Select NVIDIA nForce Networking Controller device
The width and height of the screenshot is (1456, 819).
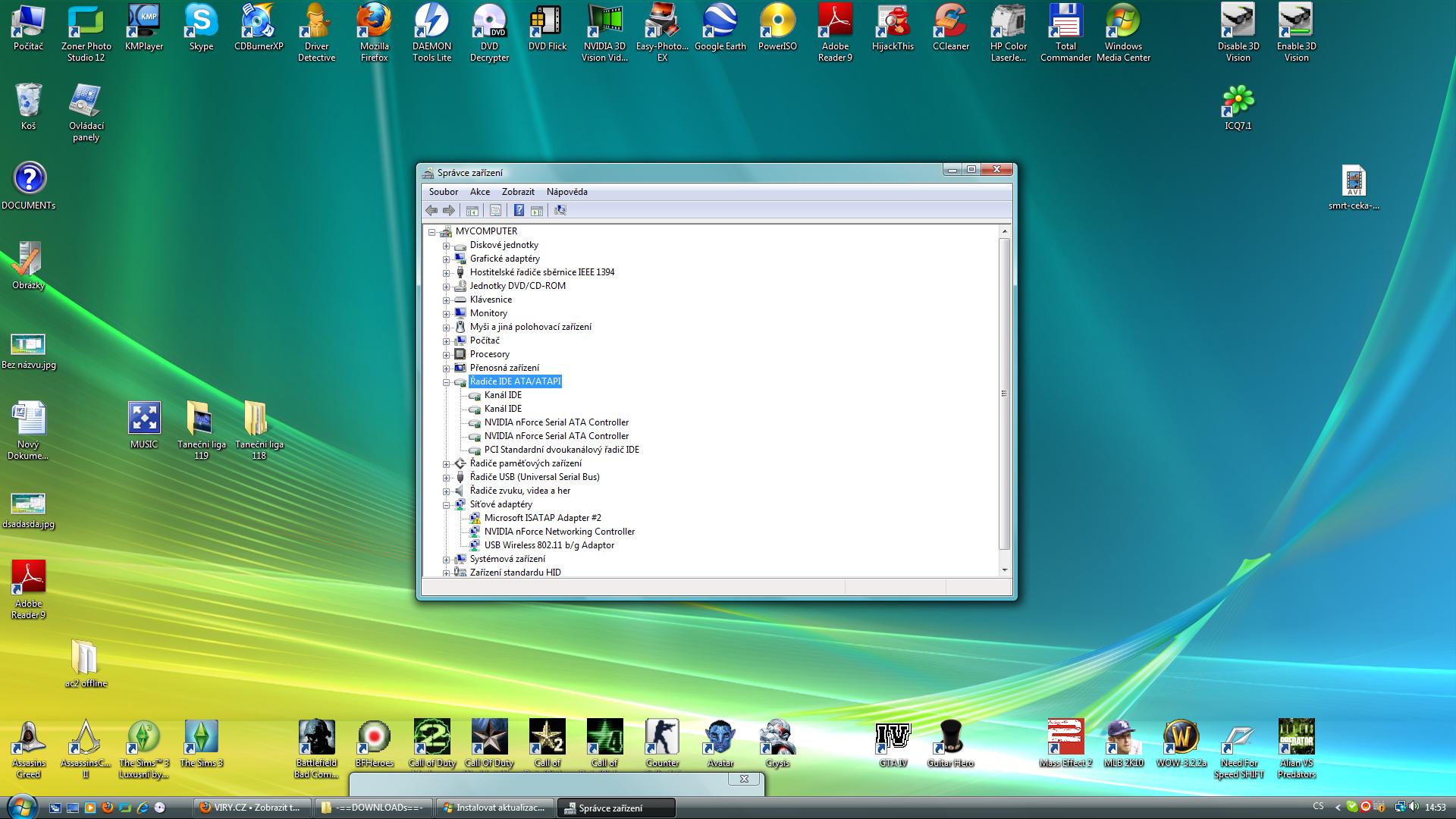pos(559,532)
